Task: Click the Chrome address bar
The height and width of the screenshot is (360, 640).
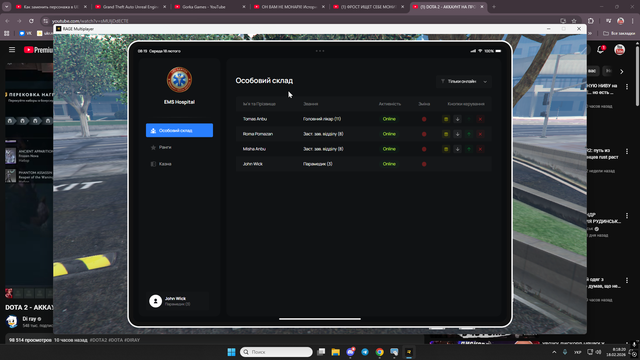Action: pos(302,21)
